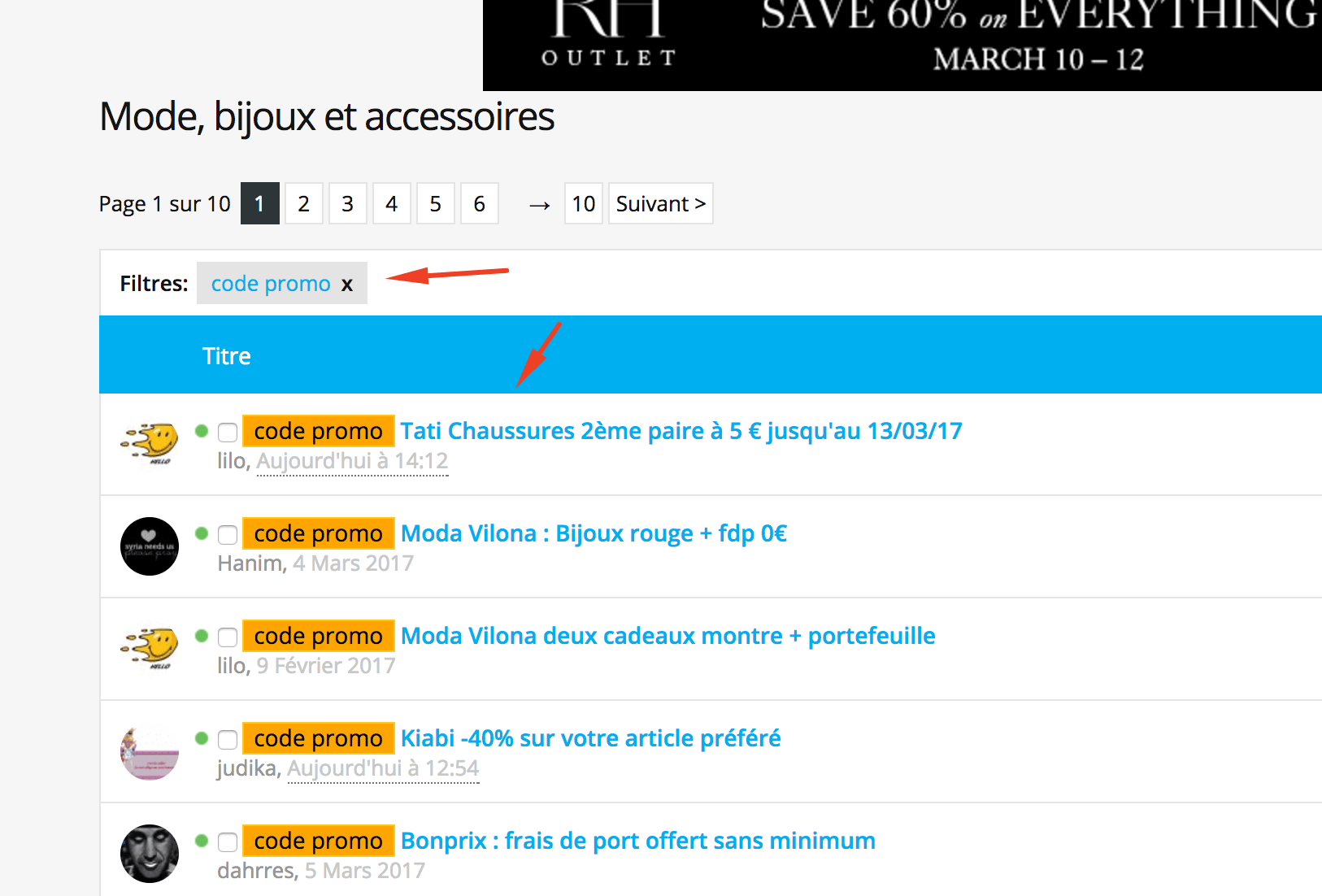
Task: Click lilo's avatar beside Tati Chaussures thread
Action: 150,444
